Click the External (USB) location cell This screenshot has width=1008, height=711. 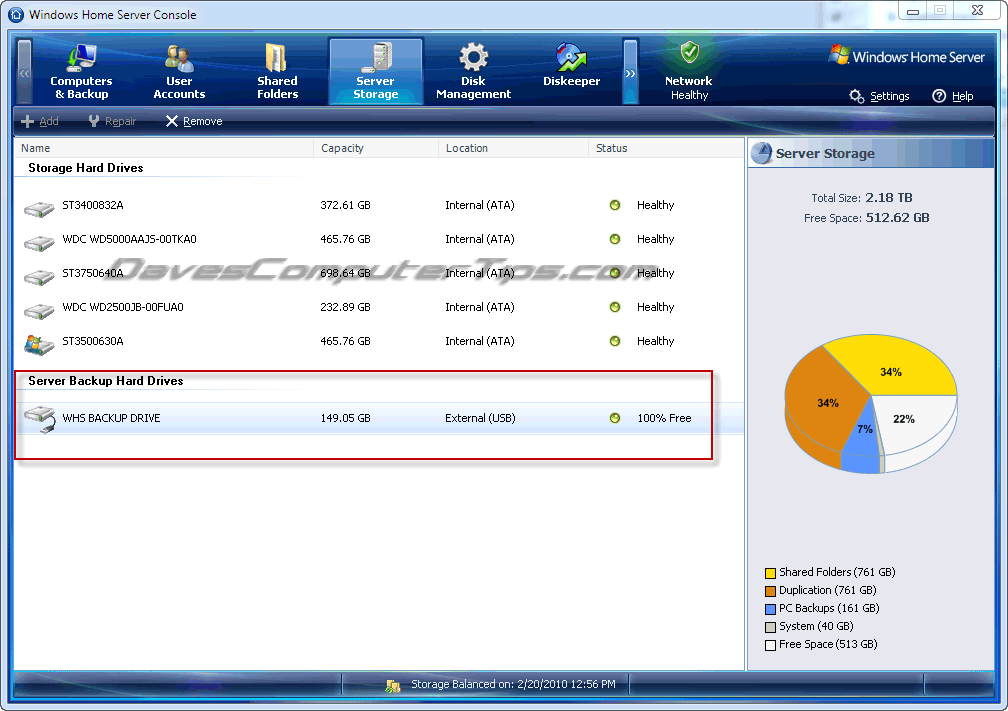[480, 418]
